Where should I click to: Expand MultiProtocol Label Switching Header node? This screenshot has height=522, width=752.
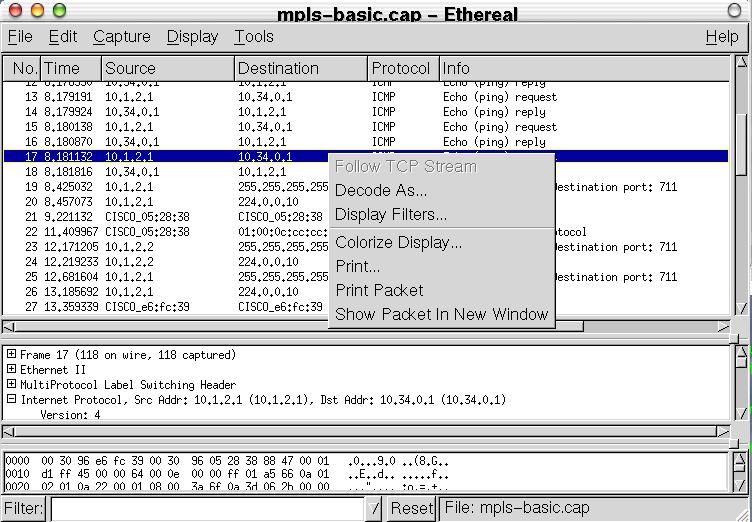(11, 384)
